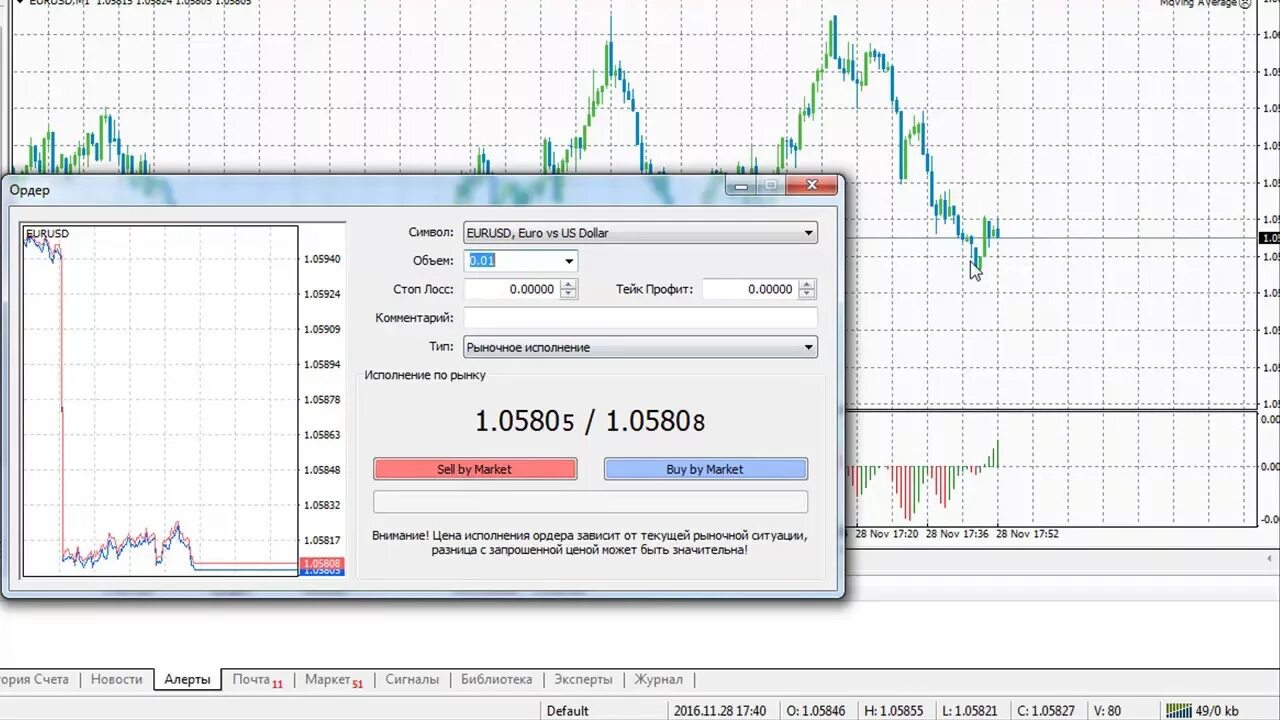Click the 49/0 kb traffic indicator

click(x=1218, y=710)
